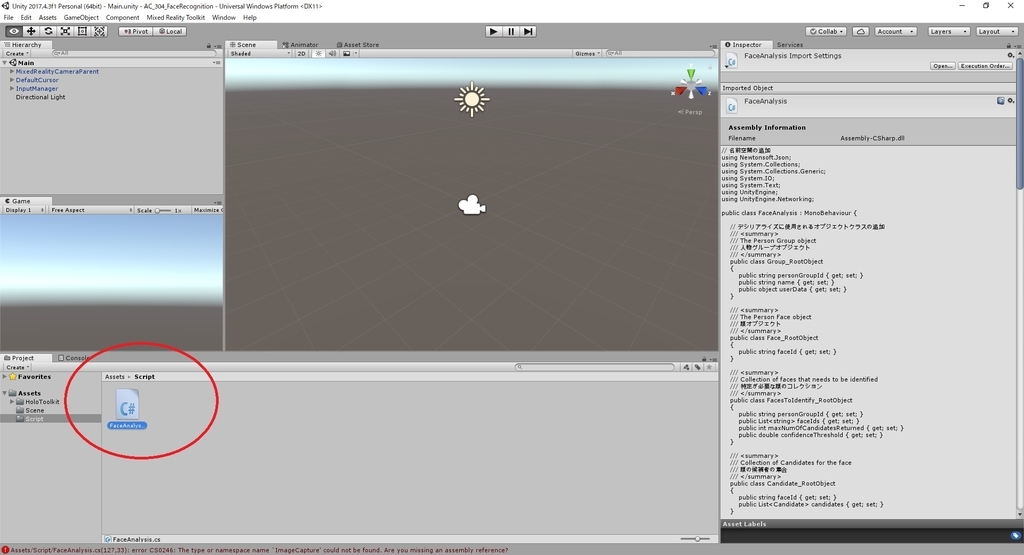Click the Persp projection label
The height and width of the screenshot is (555, 1024).
point(690,112)
